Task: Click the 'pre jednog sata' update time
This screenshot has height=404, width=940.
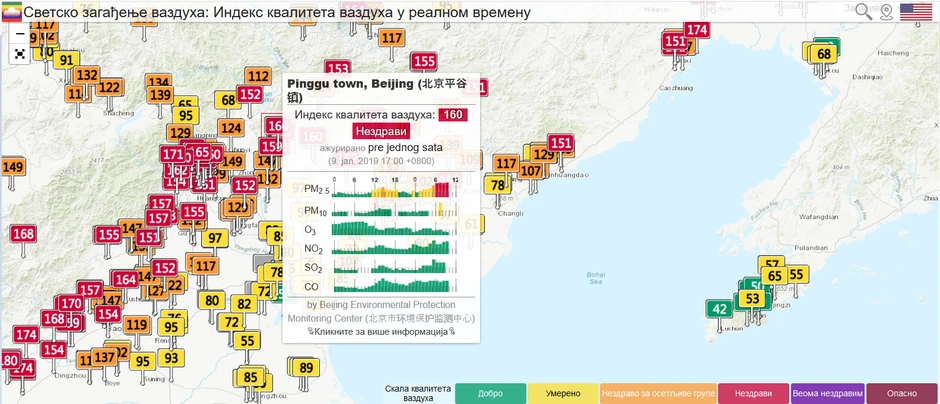Action: (x=405, y=147)
